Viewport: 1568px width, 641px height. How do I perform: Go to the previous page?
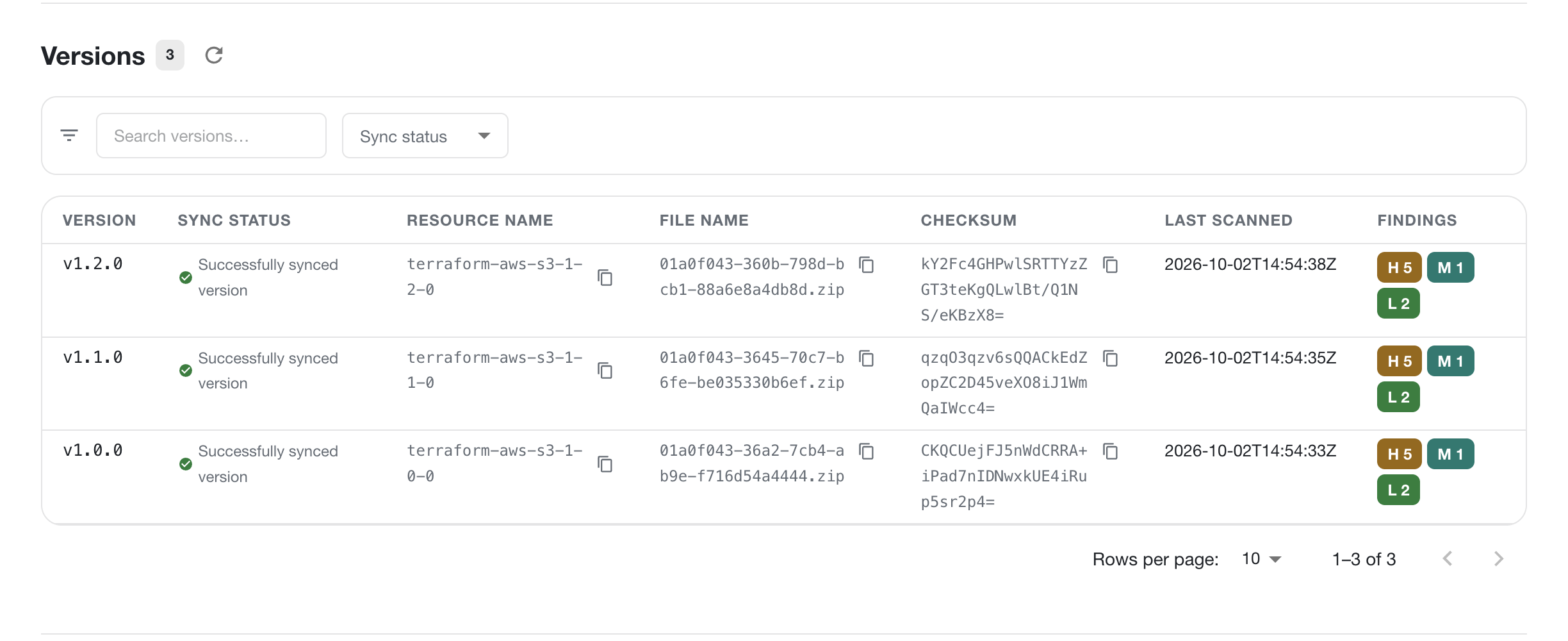tap(1448, 559)
